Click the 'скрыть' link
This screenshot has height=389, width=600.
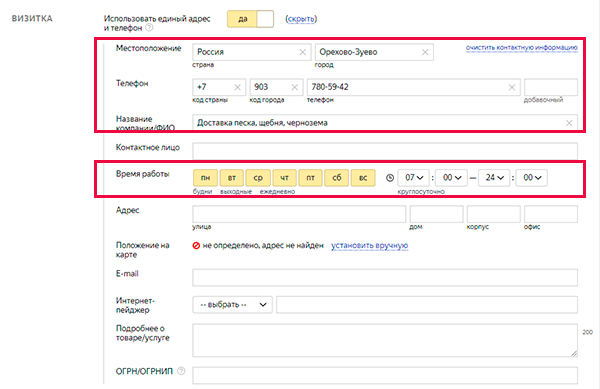coord(301,19)
